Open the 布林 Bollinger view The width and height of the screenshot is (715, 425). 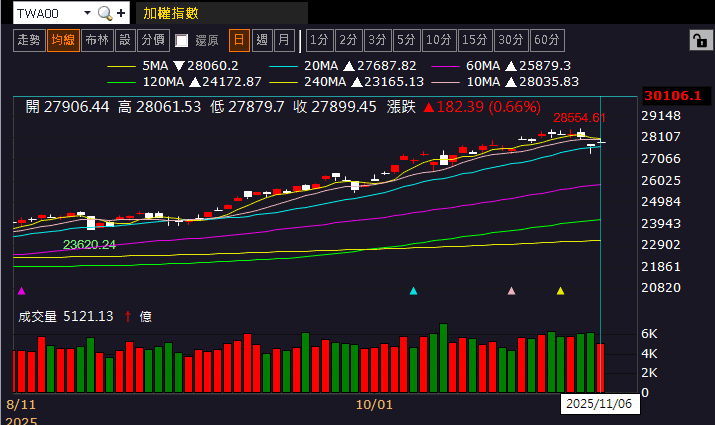click(97, 41)
